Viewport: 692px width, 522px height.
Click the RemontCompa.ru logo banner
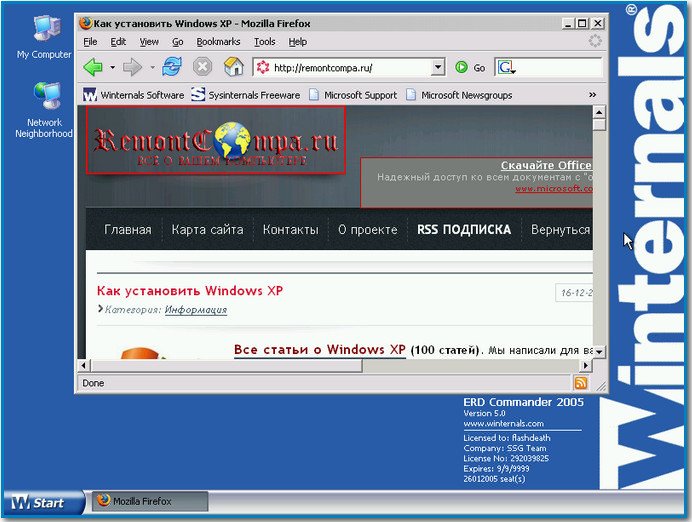click(215, 140)
